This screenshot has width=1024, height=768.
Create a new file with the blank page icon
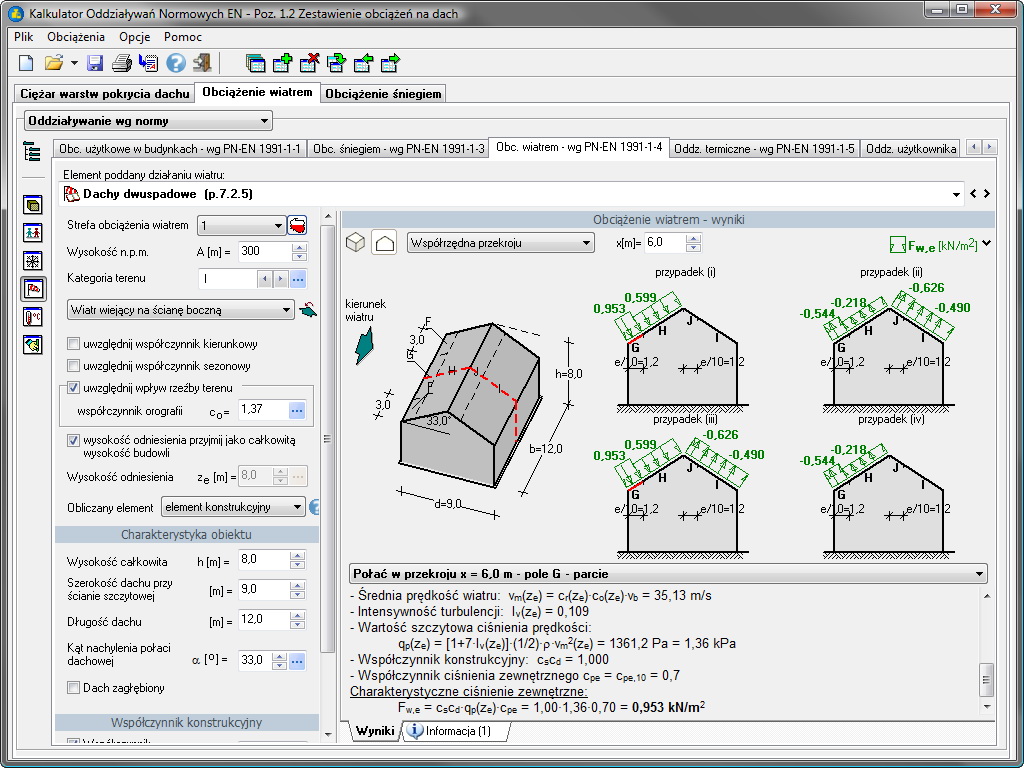pyautogui.click(x=26, y=63)
